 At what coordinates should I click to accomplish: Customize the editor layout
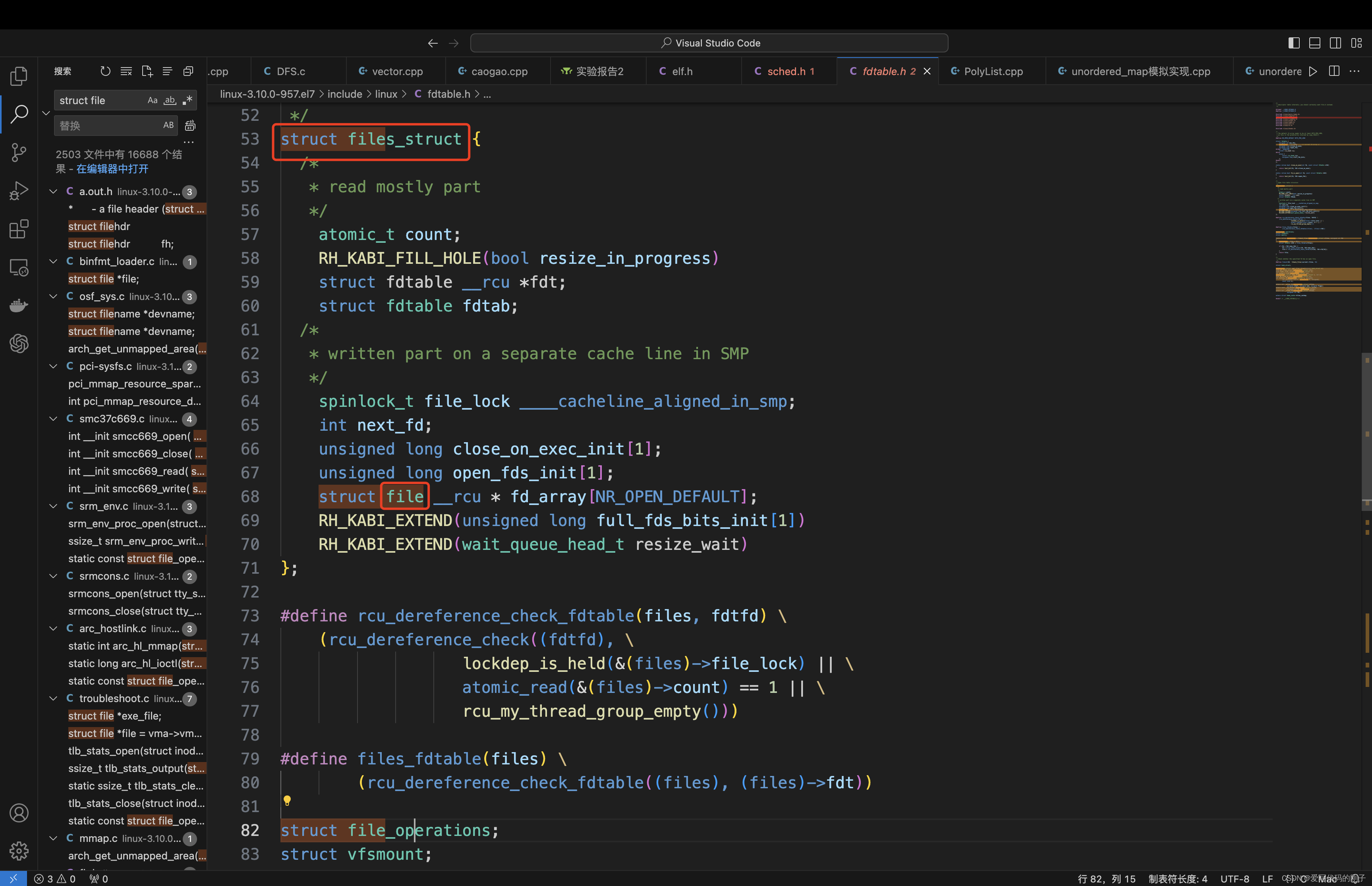pyautogui.click(x=1357, y=43)
